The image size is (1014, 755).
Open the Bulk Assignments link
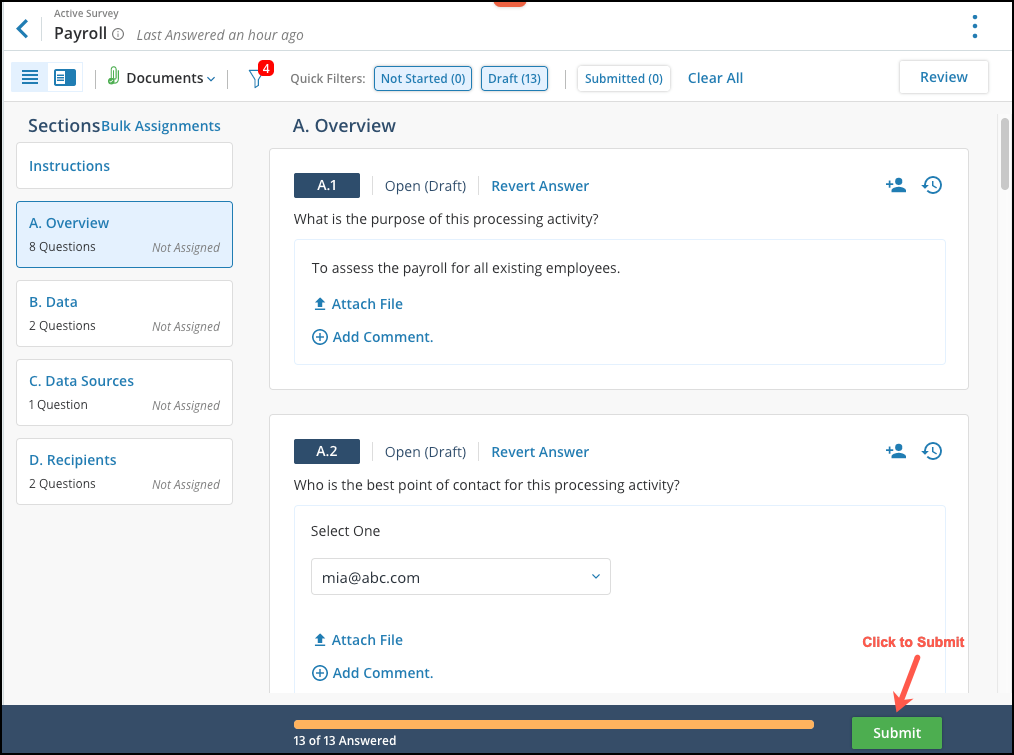point(161,126)
